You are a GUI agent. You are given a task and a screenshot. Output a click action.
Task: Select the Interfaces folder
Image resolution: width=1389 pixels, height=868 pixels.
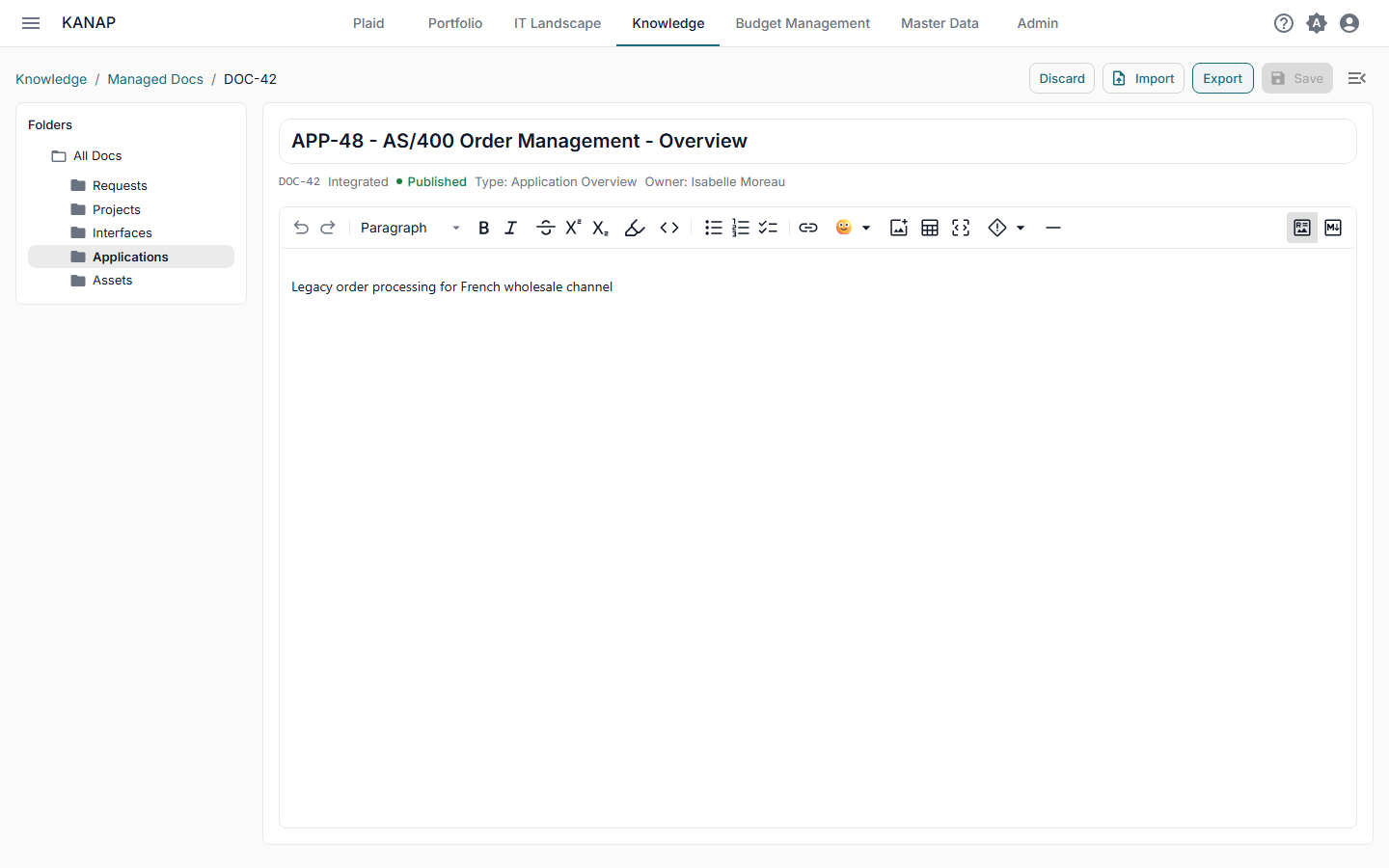131,232
